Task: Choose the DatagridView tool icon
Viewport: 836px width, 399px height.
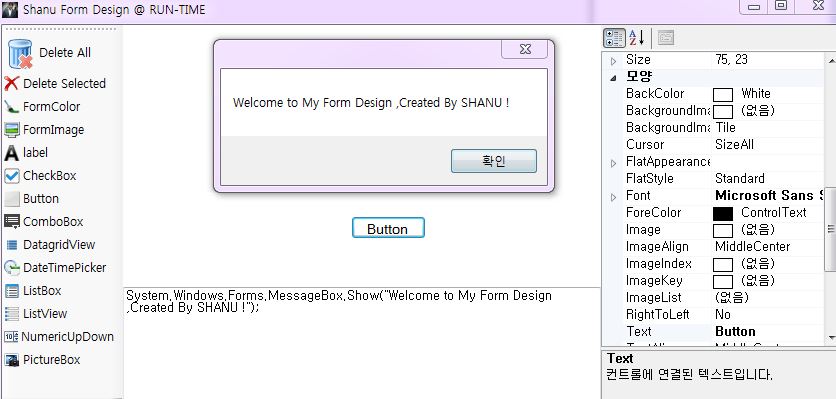Action: pyautogui.click(x=11, y=245)
